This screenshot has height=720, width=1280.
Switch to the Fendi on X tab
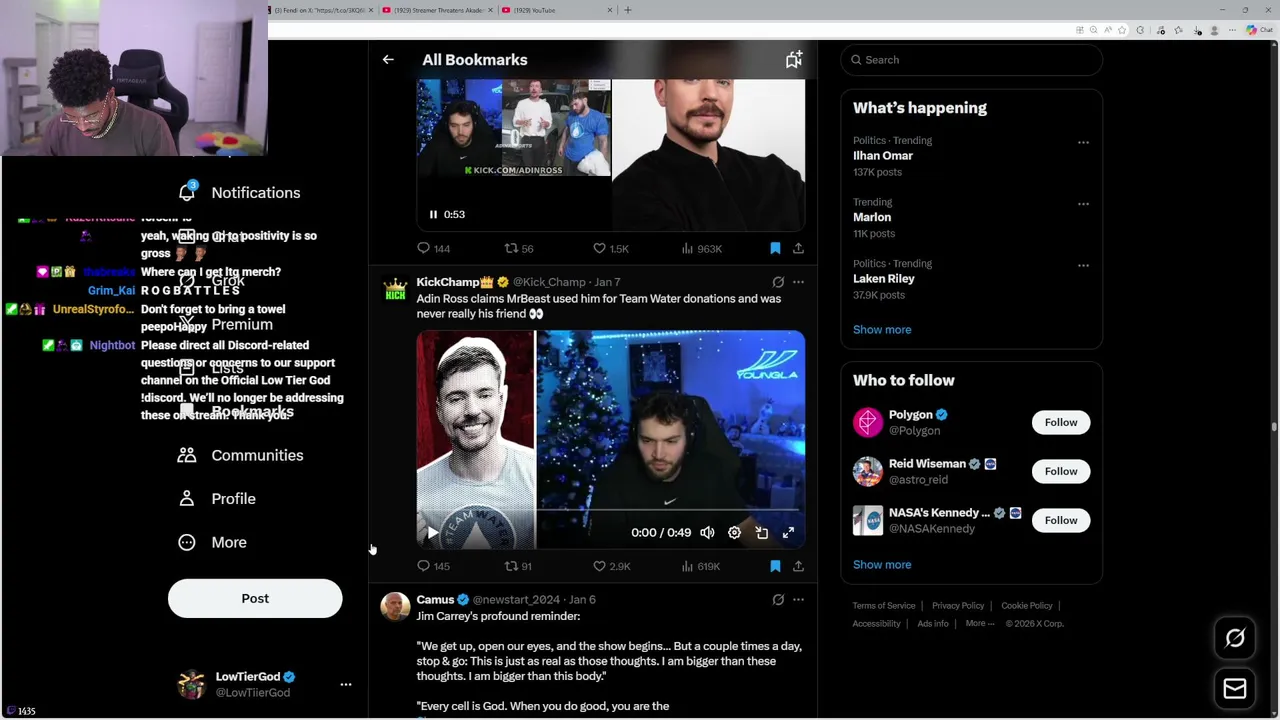319,10
